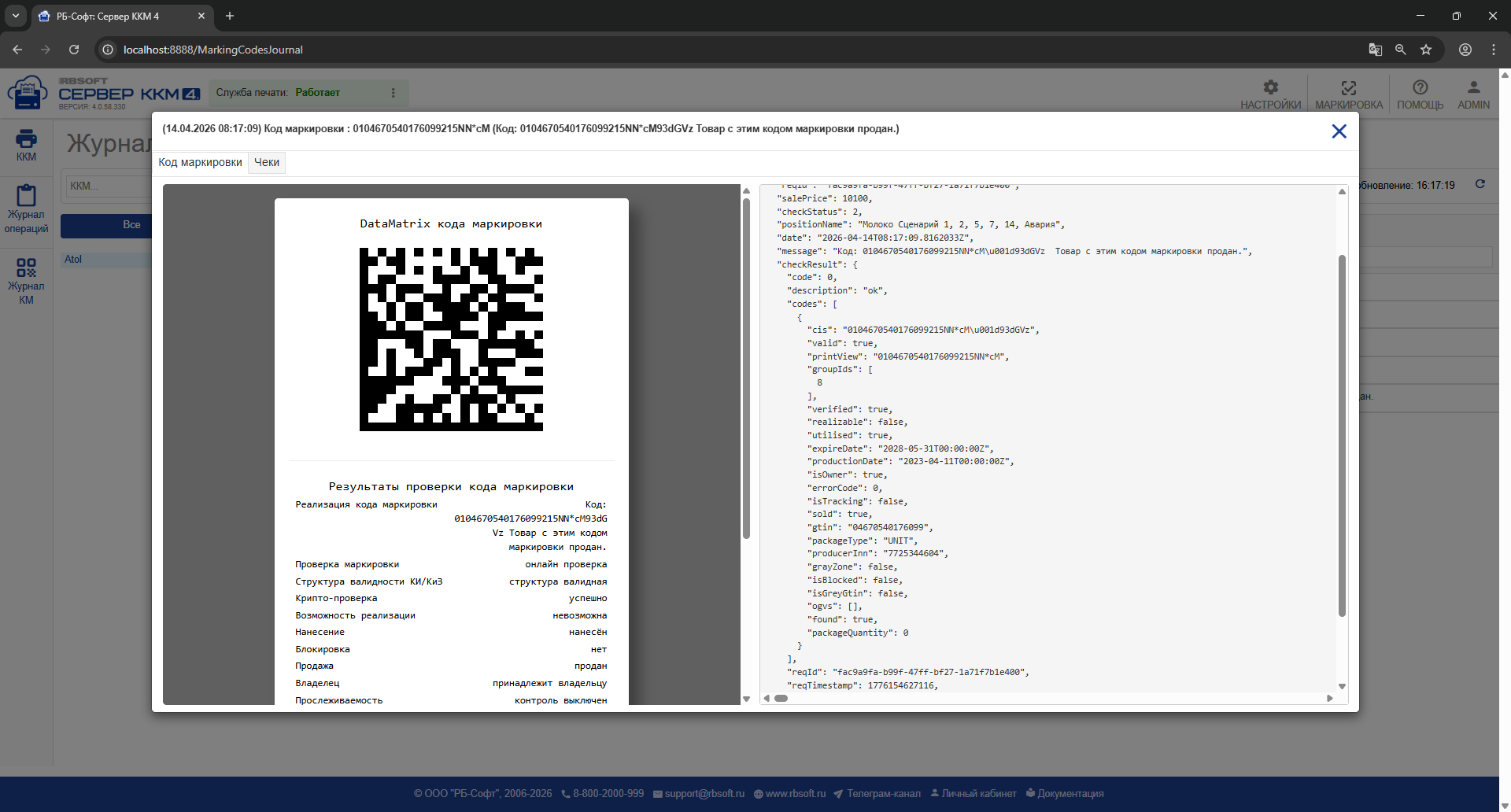This screenshot has width=1511, height=812.
Task: Click the "salePrice": 10100 JSON line
Action: click(x=825, y=198)
